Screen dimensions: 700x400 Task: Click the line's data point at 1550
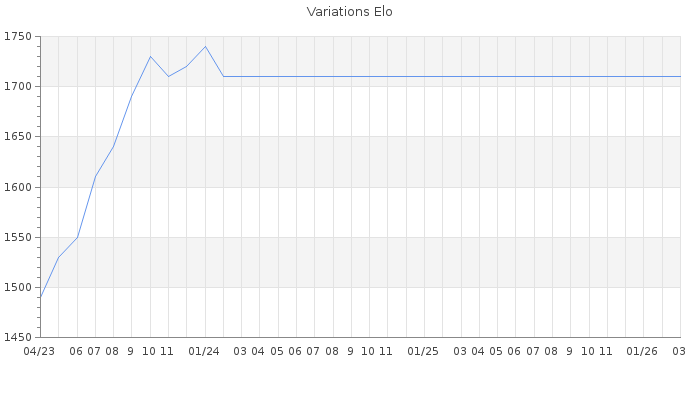point(77,237)
